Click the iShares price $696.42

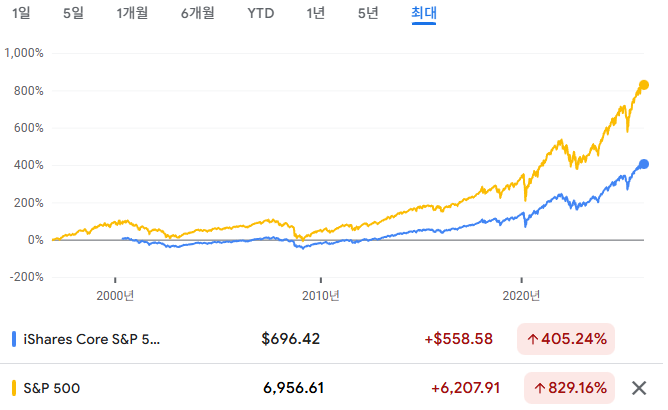pyautogui.click(x=290, y=339)
